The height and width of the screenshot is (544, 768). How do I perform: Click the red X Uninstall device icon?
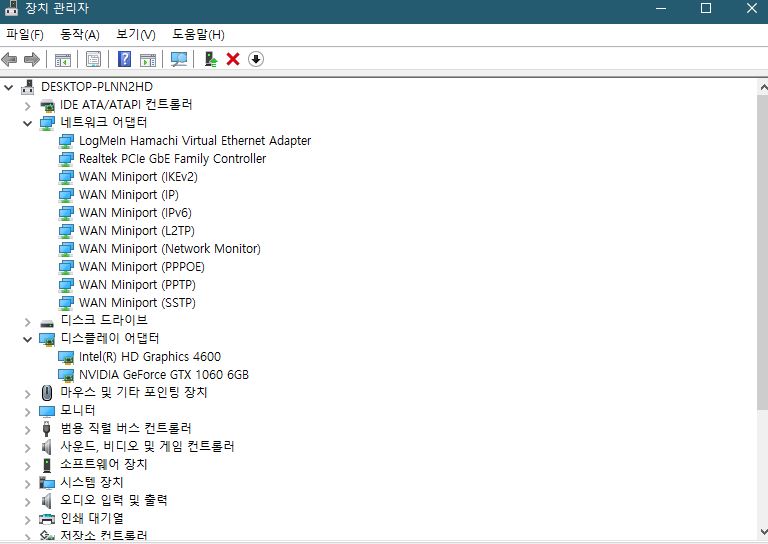coord(233,59)
